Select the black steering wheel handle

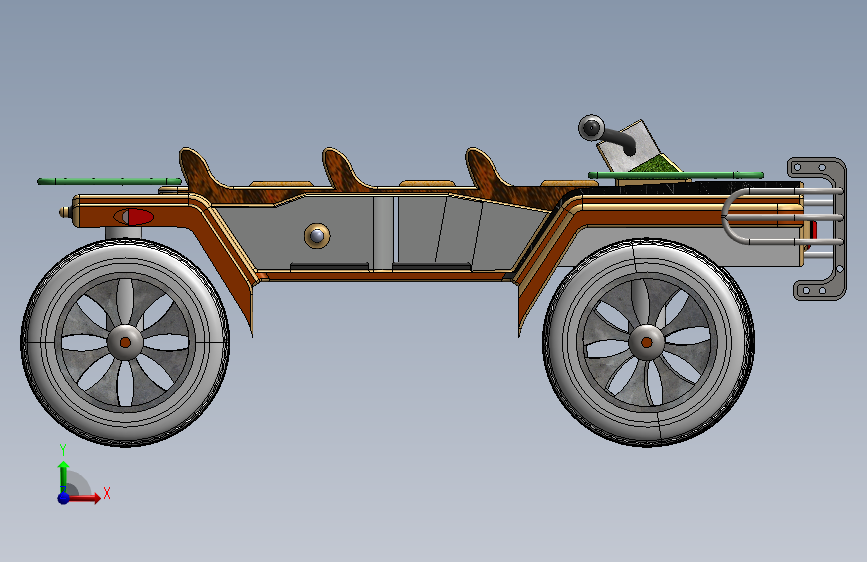coord(606,134)
